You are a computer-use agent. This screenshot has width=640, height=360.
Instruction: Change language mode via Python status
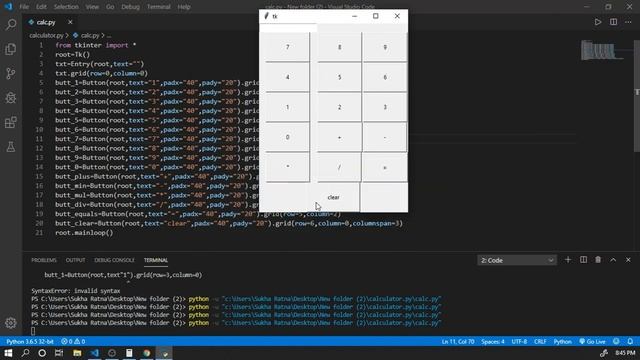pyautogui.click(x=562, y=342)
